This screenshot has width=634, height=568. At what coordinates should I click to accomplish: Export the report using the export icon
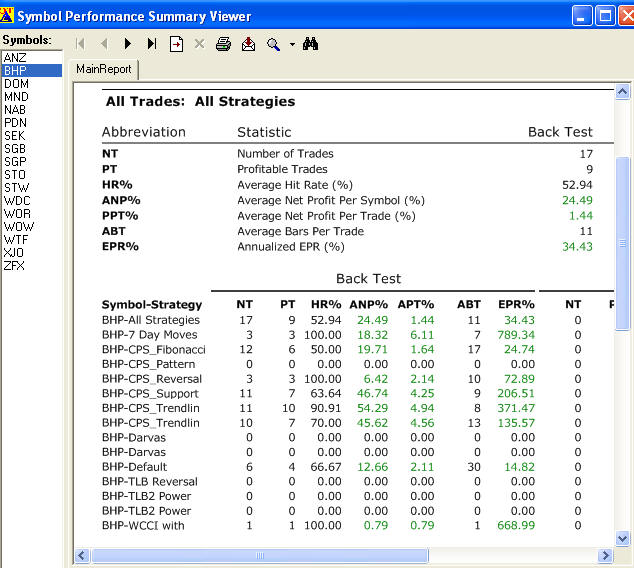pos(248,44)
